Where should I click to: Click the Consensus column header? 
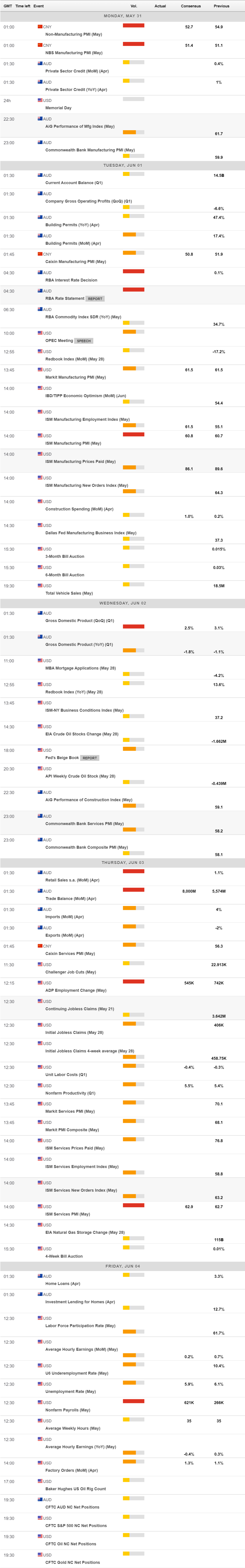point(191,6)
